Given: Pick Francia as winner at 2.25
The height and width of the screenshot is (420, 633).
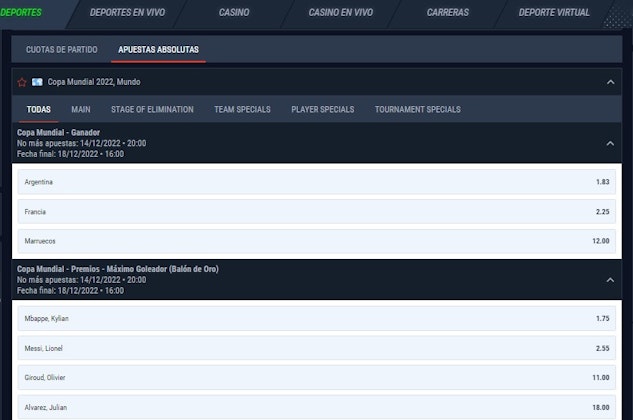Looking at the screenshot, I should tap(316, 211).
